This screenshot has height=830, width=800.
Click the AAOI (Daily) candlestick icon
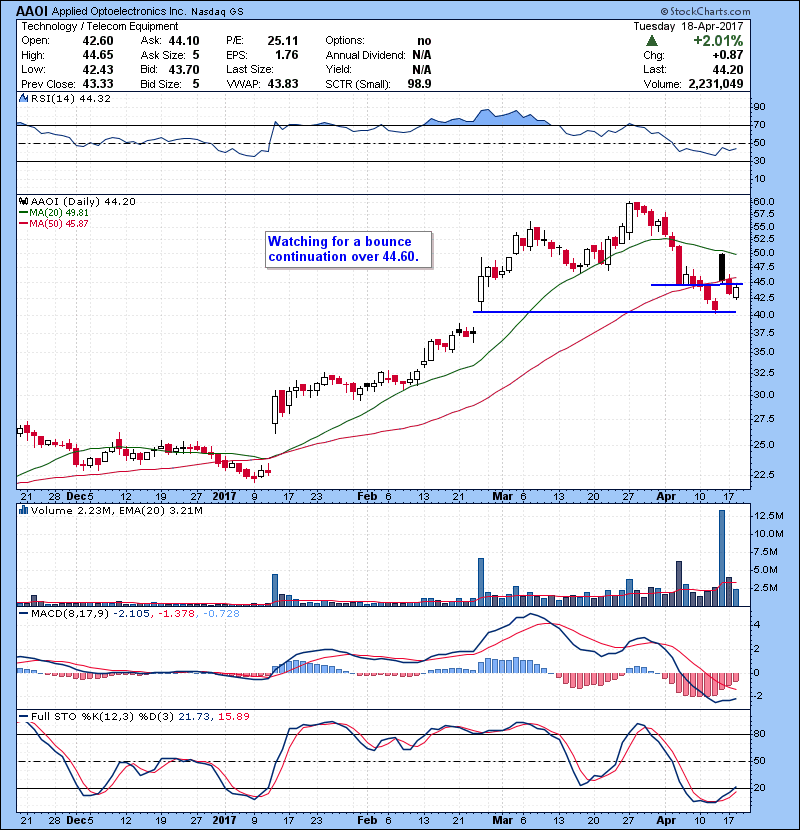pyautogui.click(x=23, y=202)
